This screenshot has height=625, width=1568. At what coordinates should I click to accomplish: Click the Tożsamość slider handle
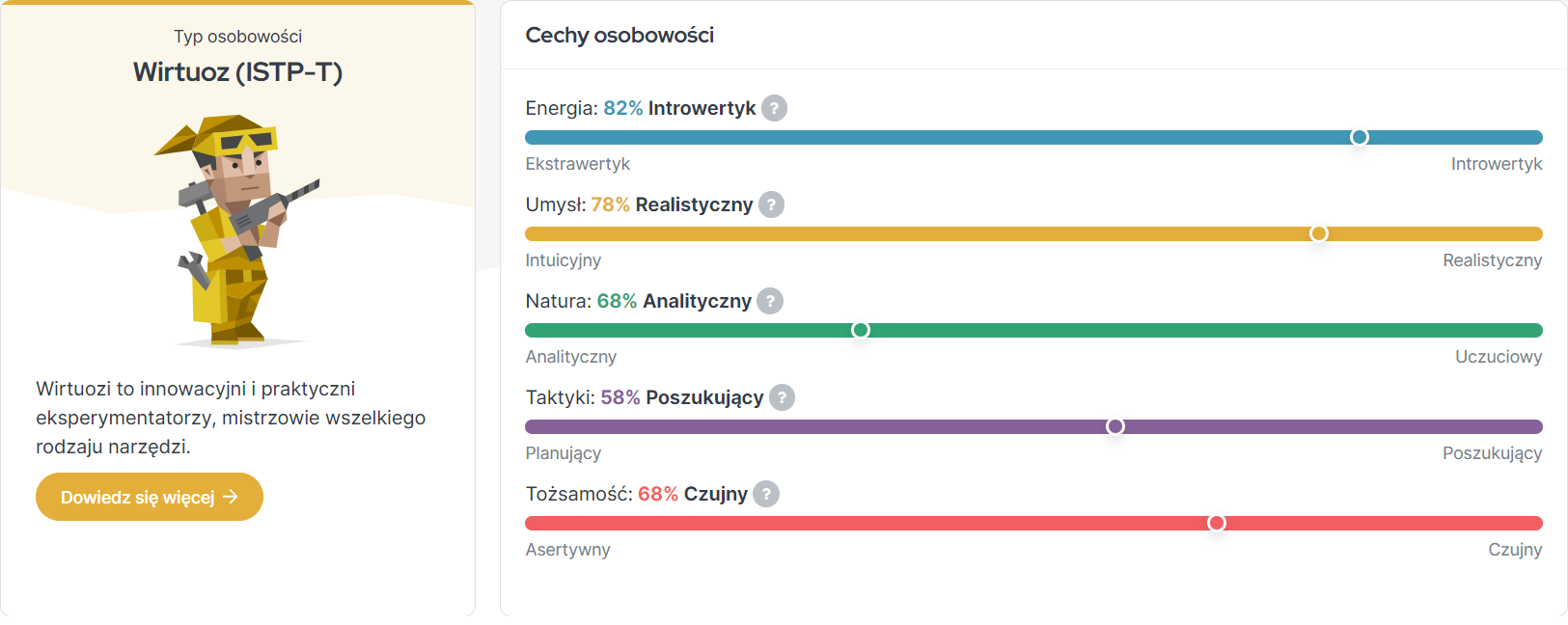pyautogui.click(x=1217, y=523)
